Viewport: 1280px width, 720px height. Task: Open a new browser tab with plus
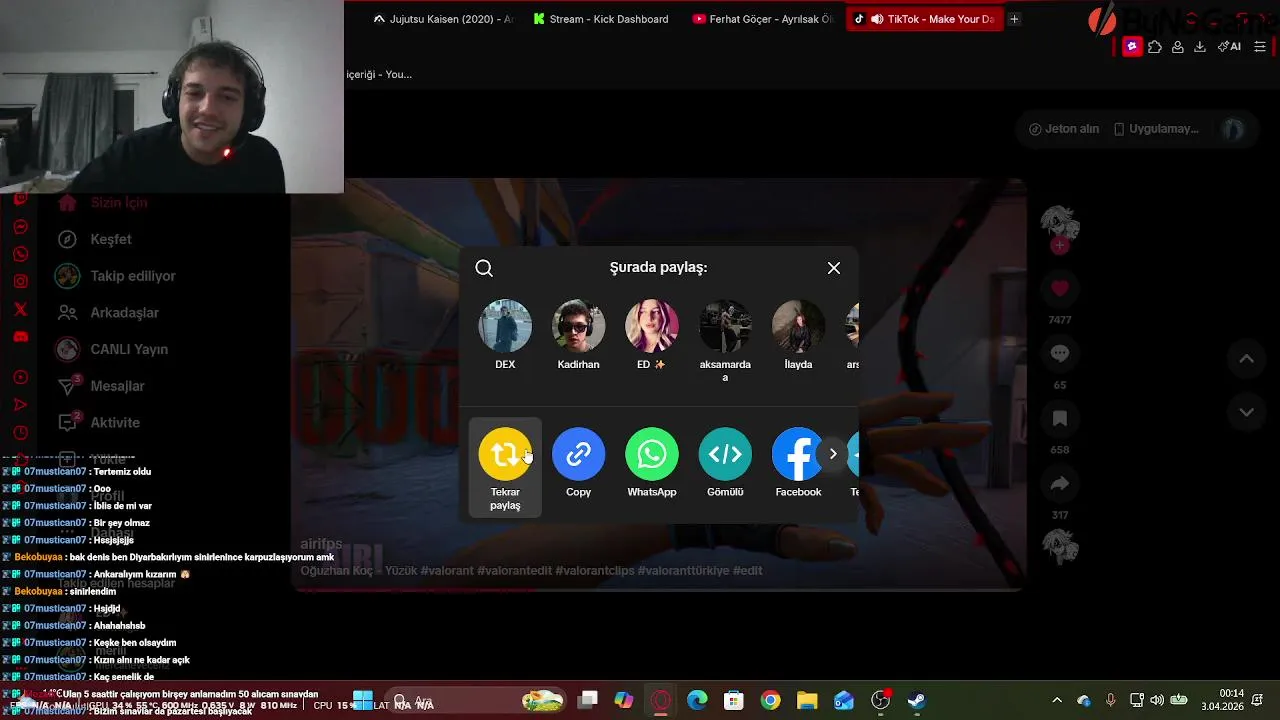point(1014,19)
